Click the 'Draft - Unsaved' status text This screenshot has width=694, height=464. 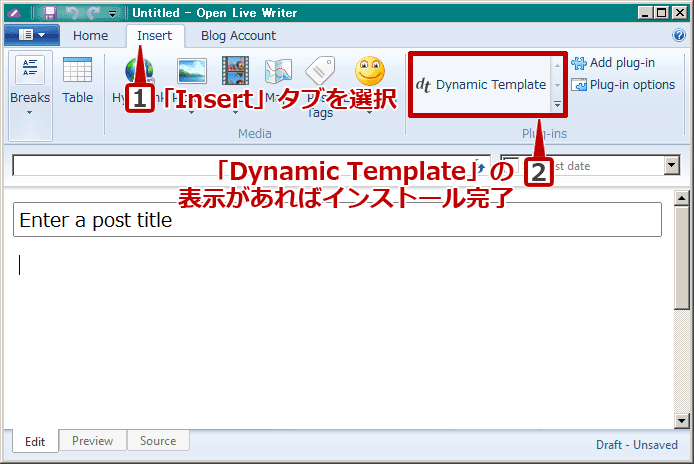click(x=636, y=445)
